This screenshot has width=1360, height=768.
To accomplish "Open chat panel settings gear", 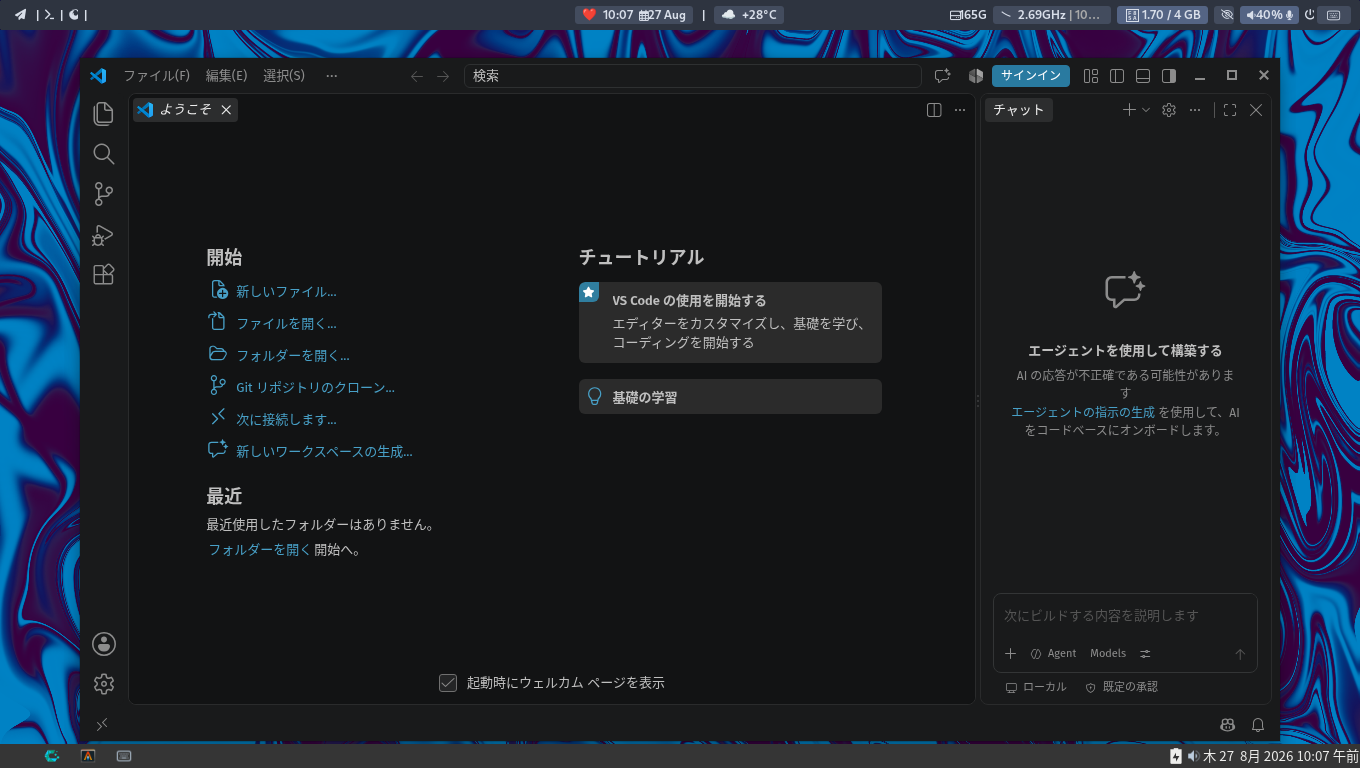I will click(x=1169, y=110).
